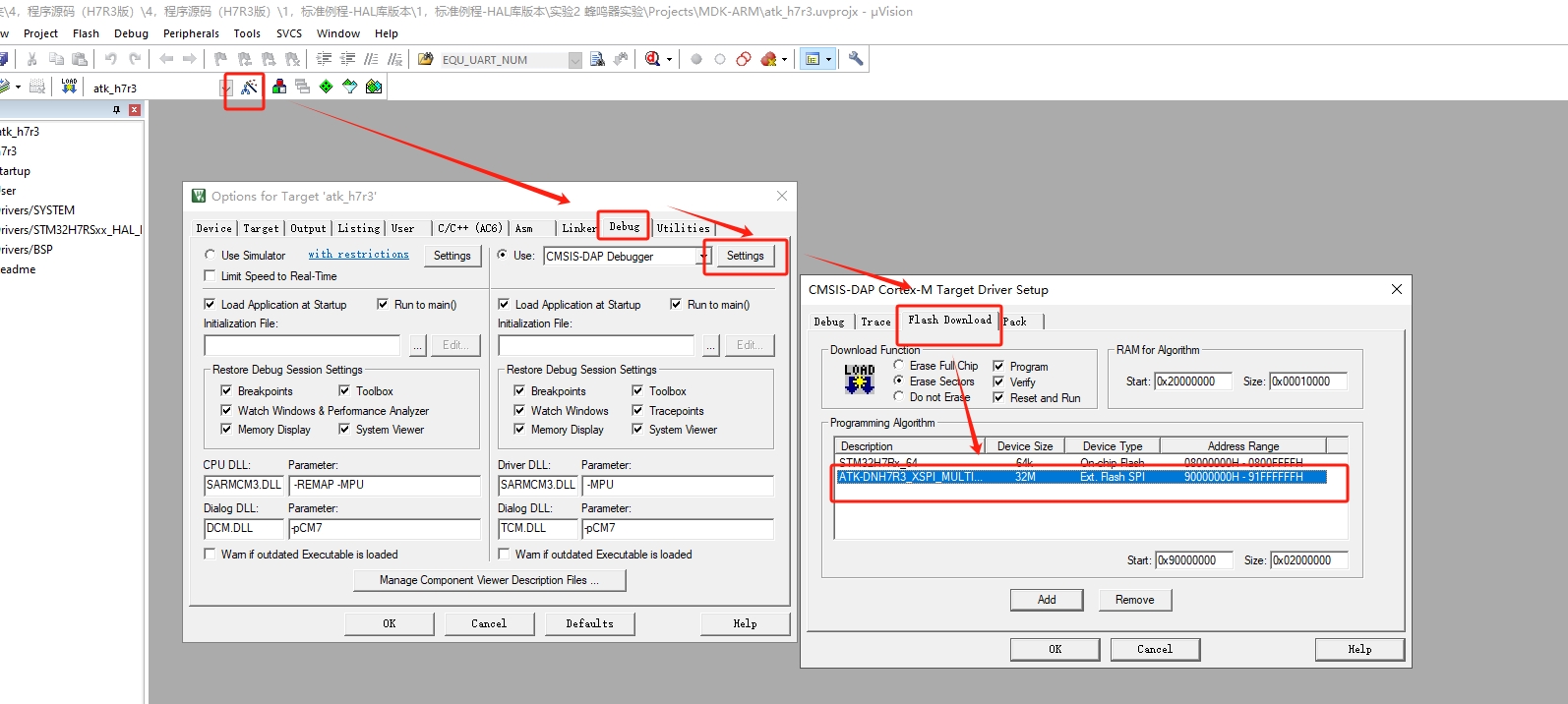Toggle simulator-side Load Application at Startup checkbox

pyautogui.click(x=210, y=305)
